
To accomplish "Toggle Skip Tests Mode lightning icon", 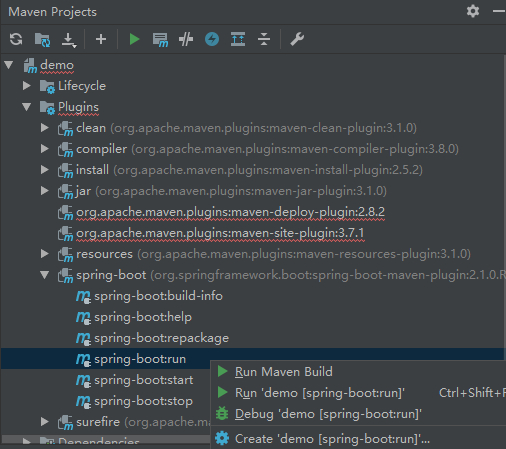I will tap(212, 39).
